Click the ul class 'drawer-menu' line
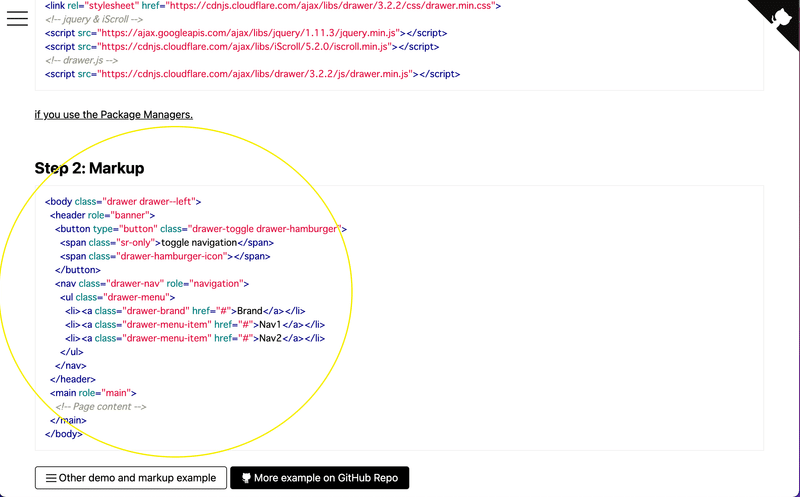This screenshot has height=497, width=800. click(x=118, y=297)
